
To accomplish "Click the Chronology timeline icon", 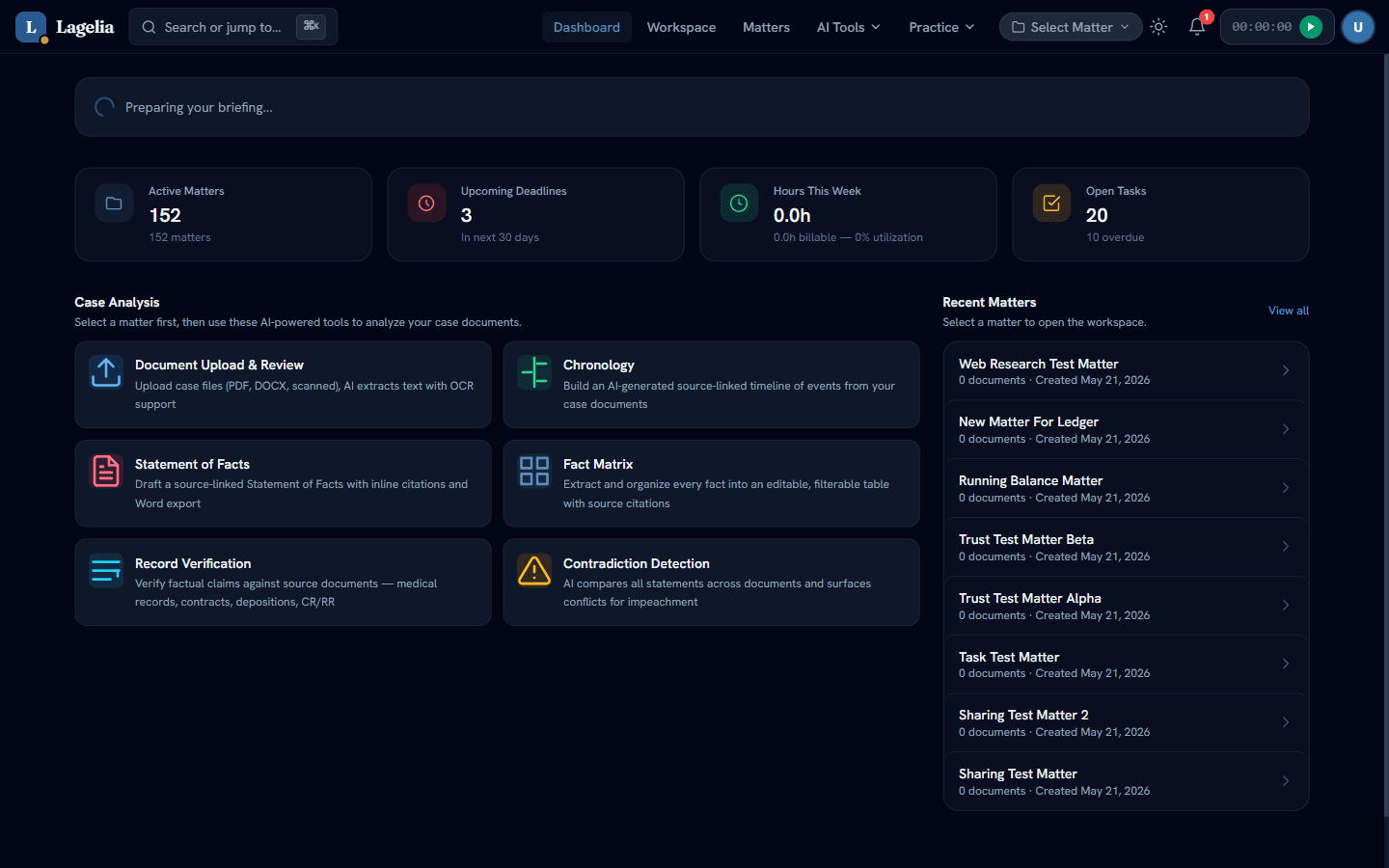I will [x=534, y=371].
